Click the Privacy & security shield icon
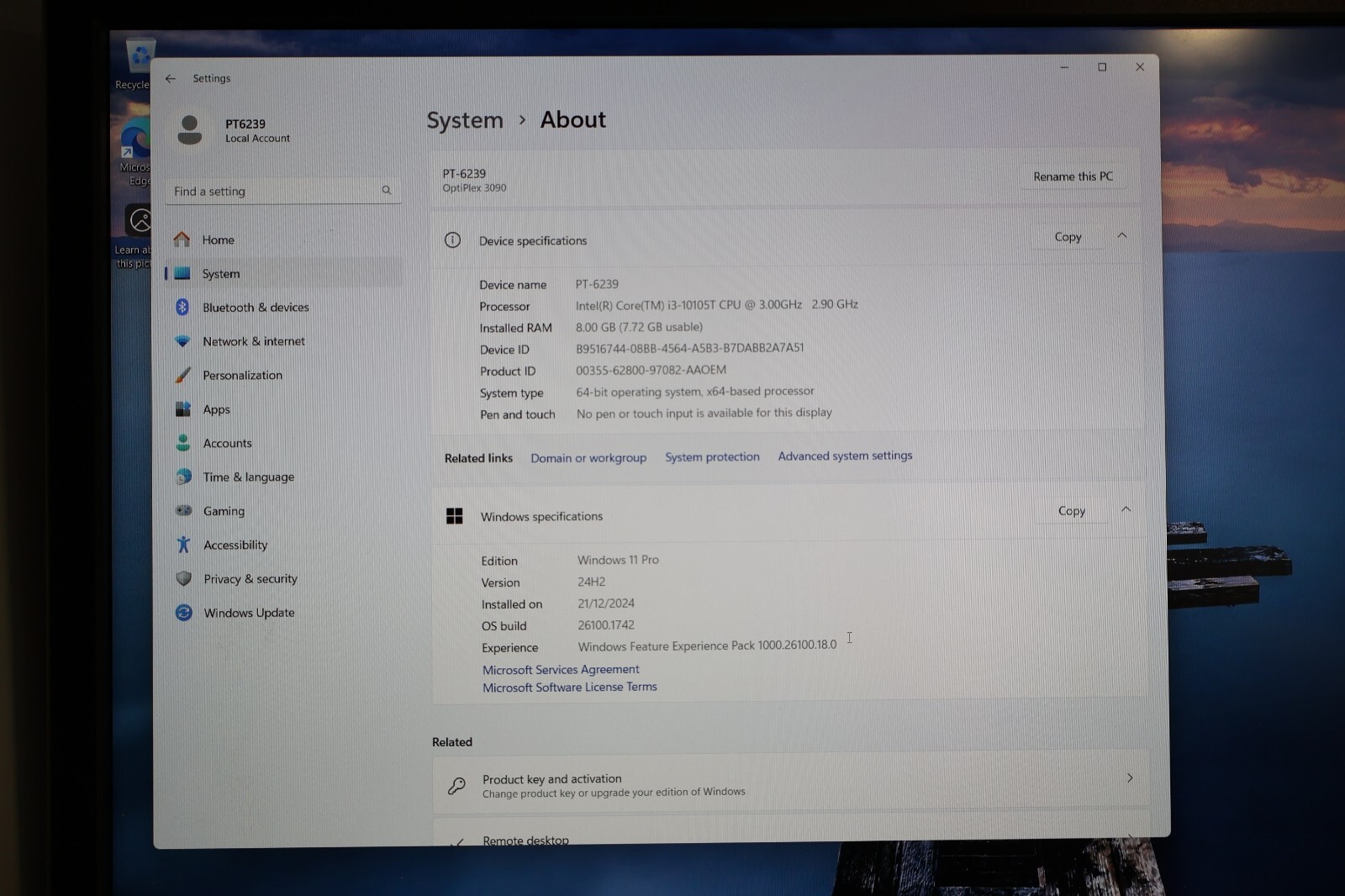 coord(183,578)
